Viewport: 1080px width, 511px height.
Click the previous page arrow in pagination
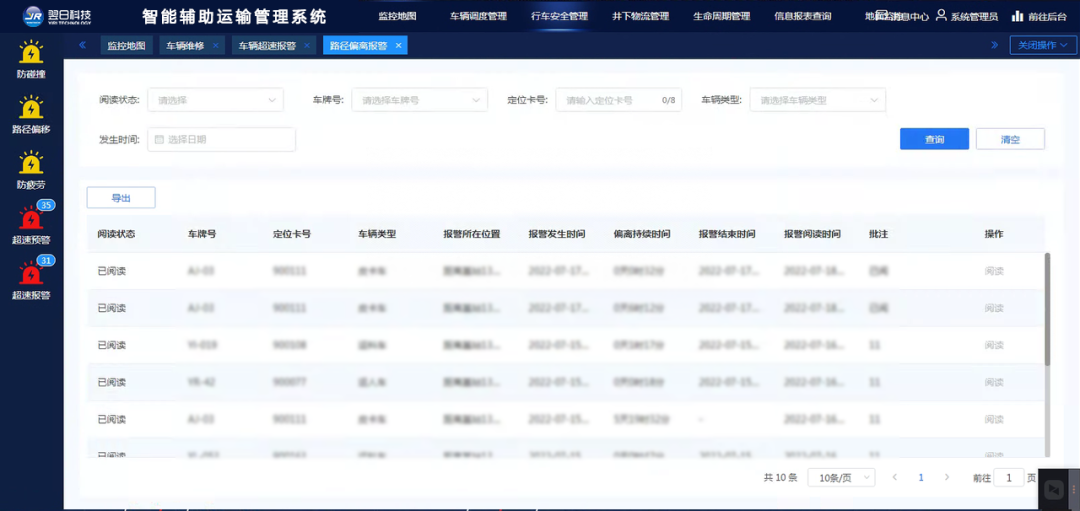click(895, 477)
